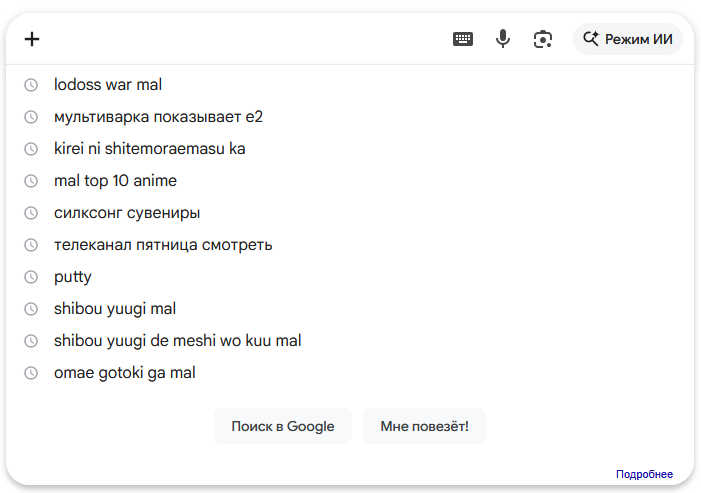
Task: Select the 'shibou yuugi mal' suggestion
Action: click(x=115, y=309)
